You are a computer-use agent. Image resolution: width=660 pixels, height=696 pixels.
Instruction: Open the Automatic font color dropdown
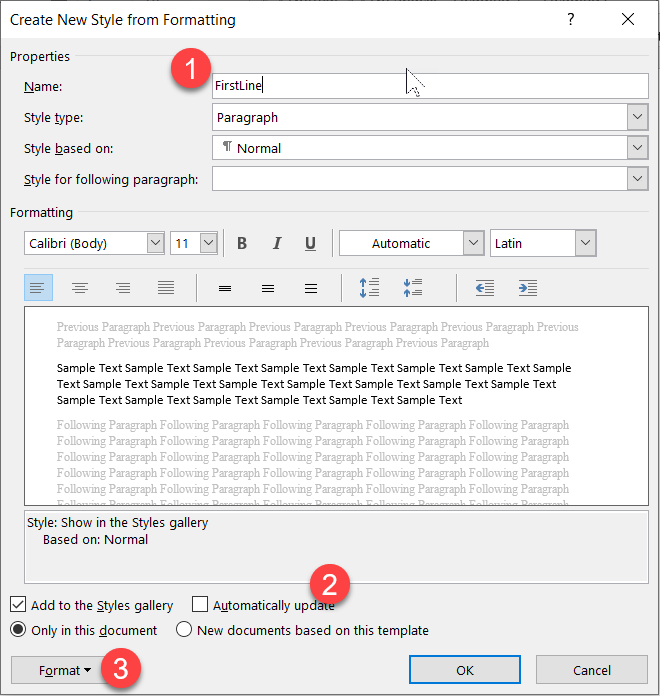pyautogui.click(x=473, y=243)
